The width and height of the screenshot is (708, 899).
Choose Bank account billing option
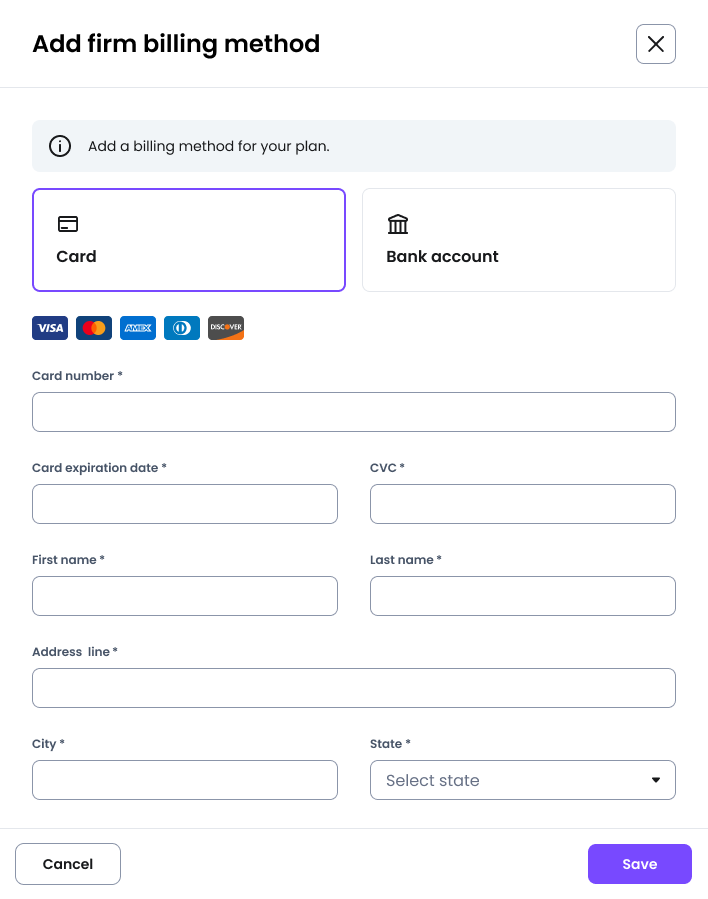coord(518,240)
